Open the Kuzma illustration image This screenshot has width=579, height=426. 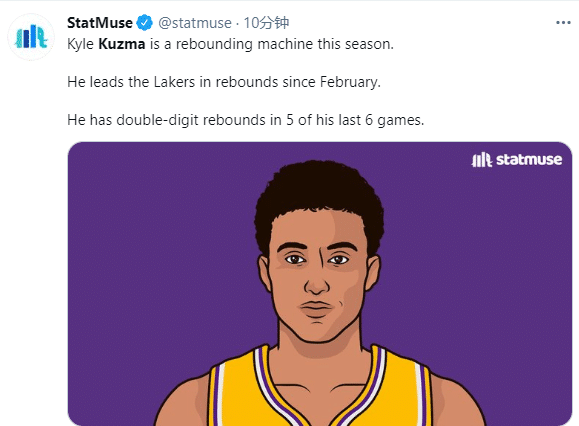[x=320, y=284]
